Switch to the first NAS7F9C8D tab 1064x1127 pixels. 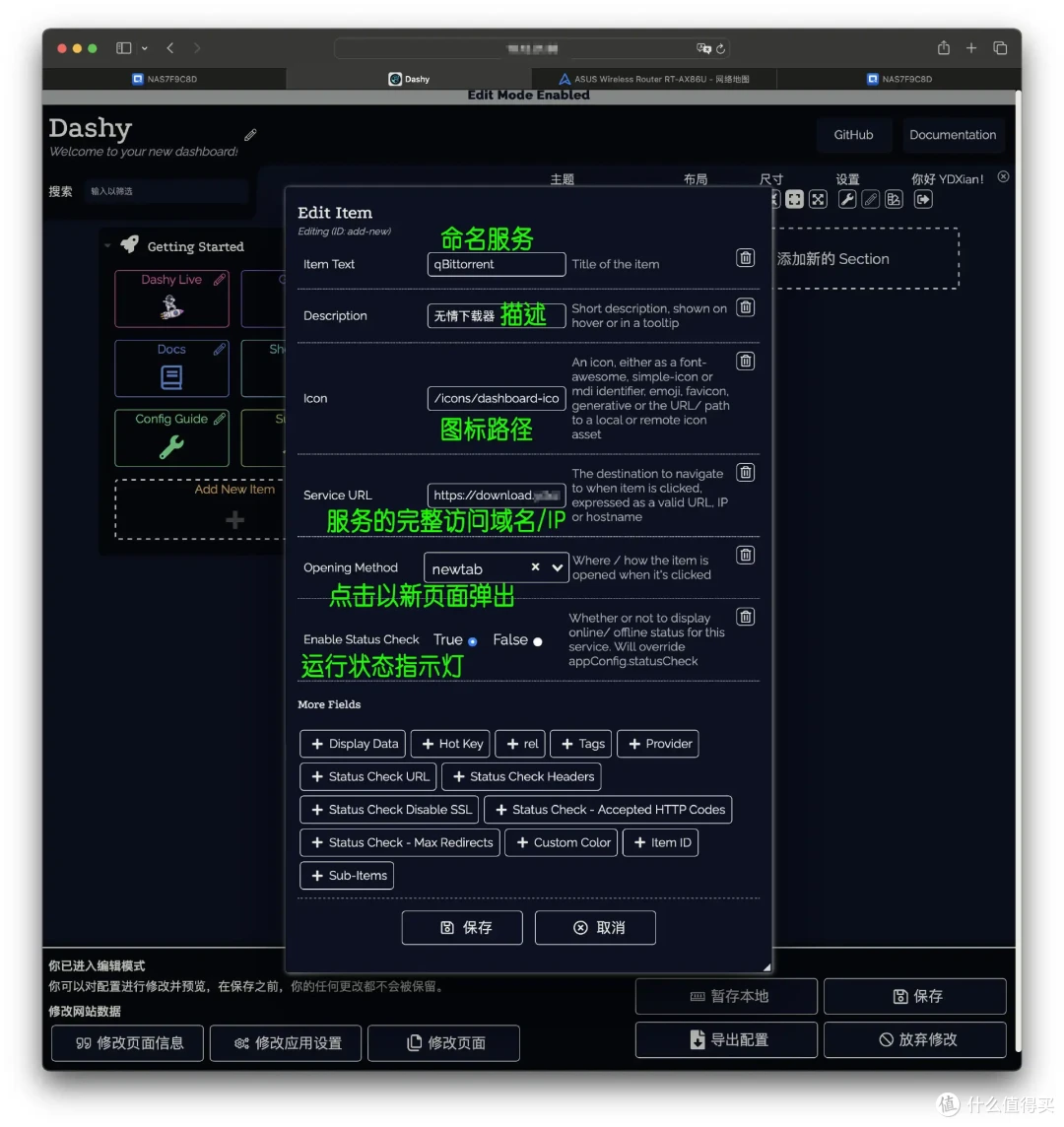[x=165, y=79]
